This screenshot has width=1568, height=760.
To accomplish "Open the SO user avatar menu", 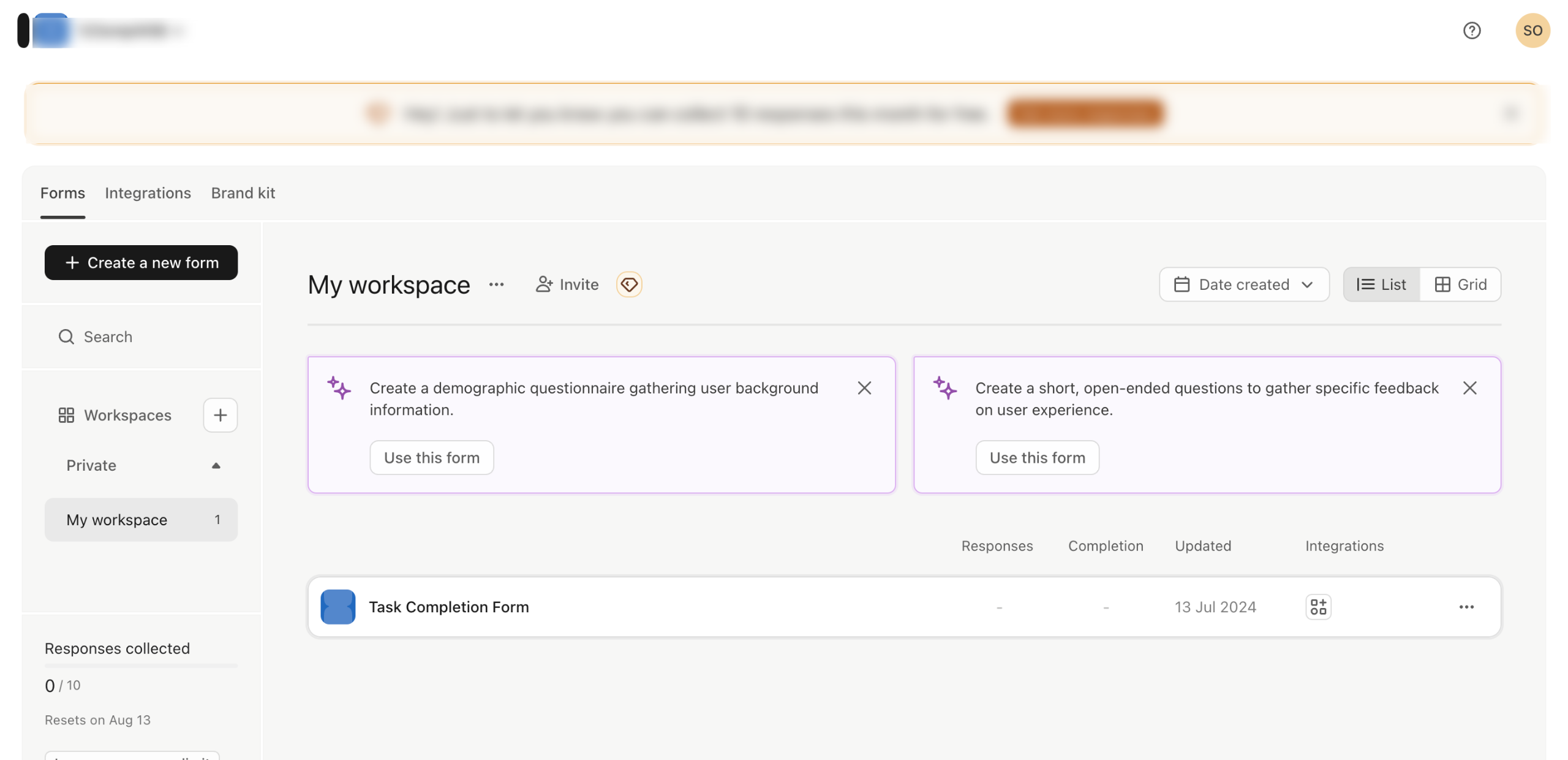I will [x=1532, y=31].
